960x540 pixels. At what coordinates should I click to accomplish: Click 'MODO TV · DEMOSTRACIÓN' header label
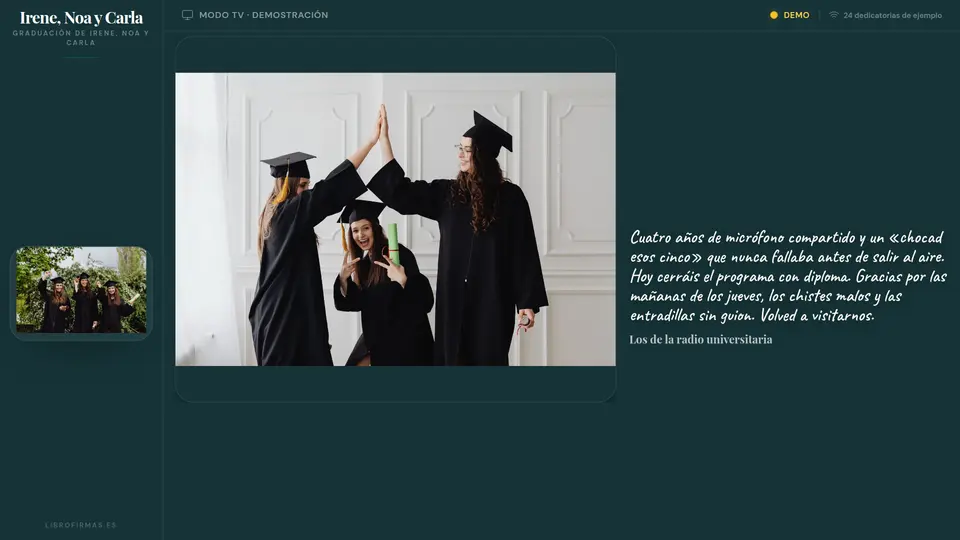[x=263, y=15]
